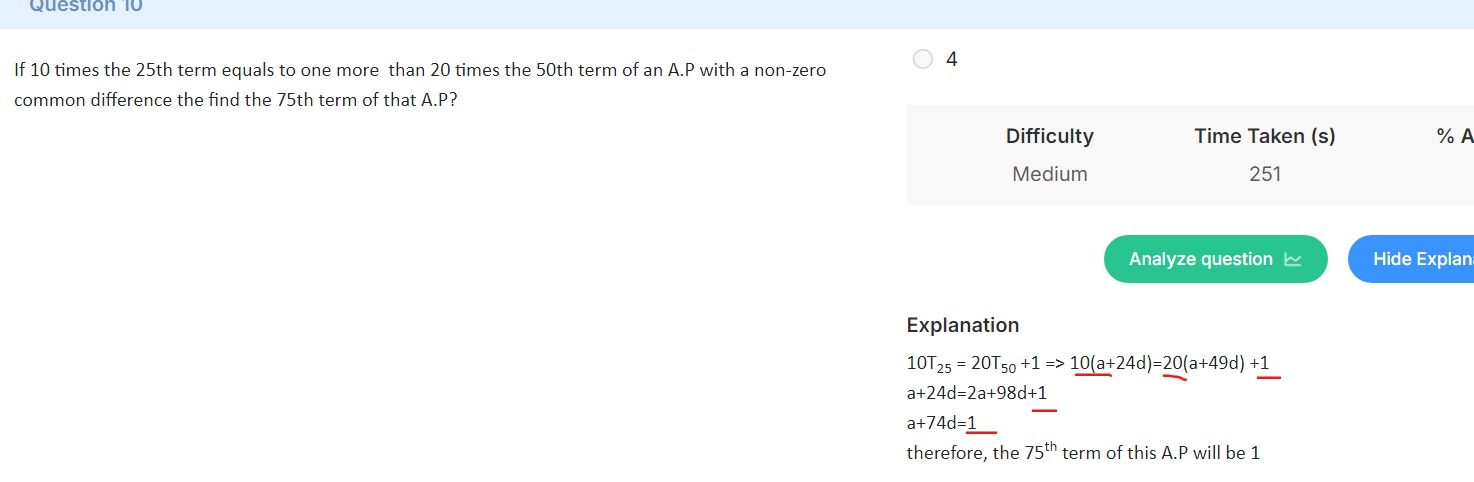This screenshot has height=482, width=1474.
Task: Click the concluding 'therefore, the 75th term' line
Action: [x=1083, y=451]
